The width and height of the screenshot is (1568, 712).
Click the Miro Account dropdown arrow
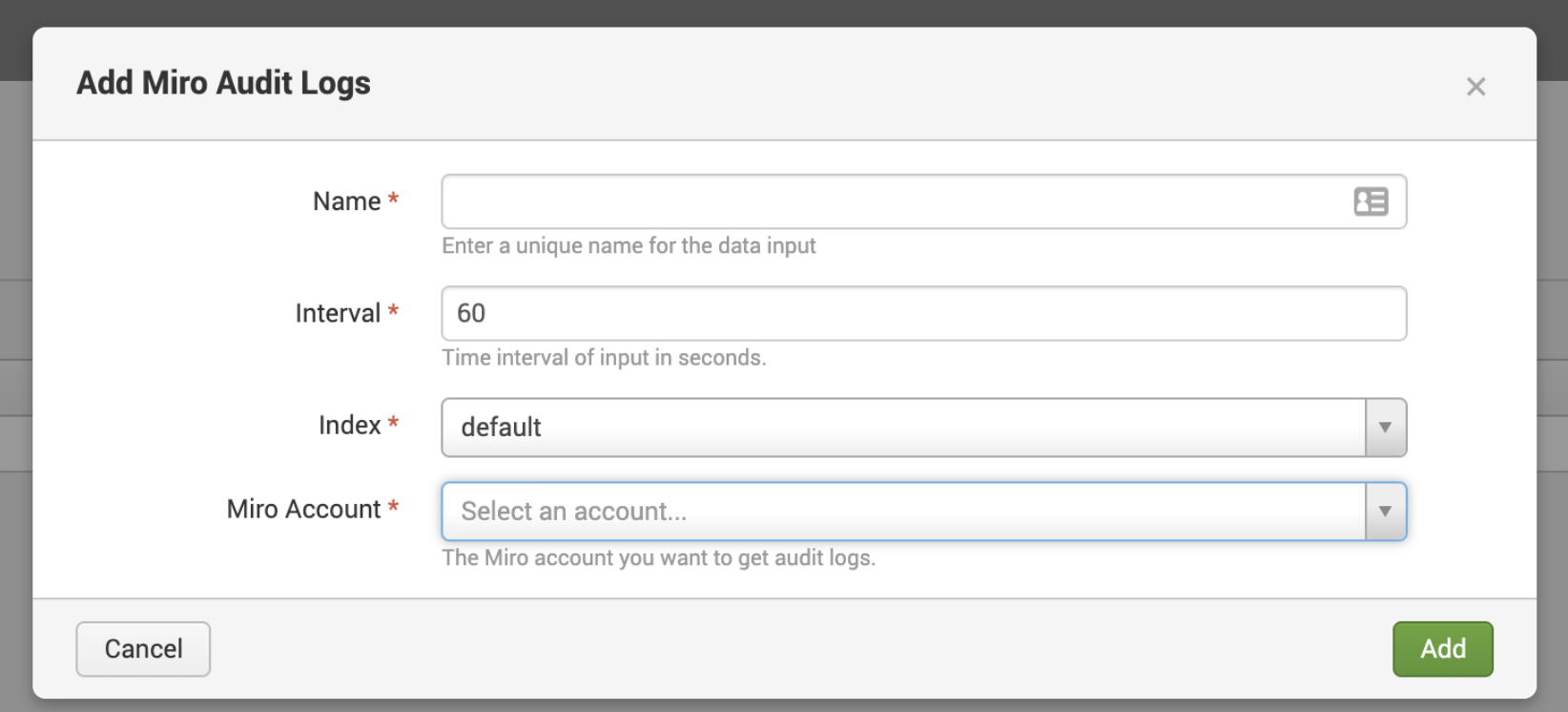click(1385, 512)
